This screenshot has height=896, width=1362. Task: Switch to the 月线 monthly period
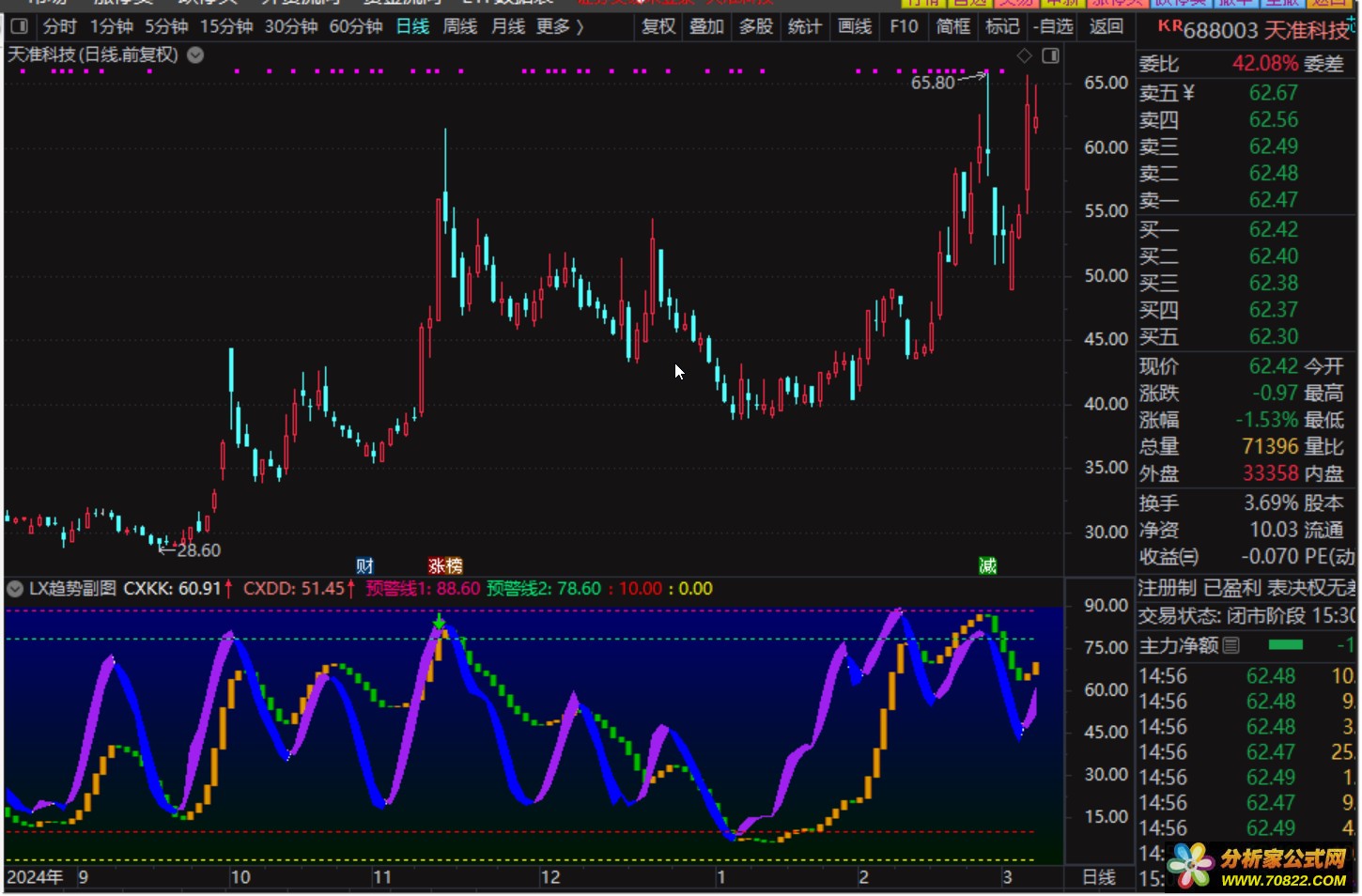[x=508, y=26]
